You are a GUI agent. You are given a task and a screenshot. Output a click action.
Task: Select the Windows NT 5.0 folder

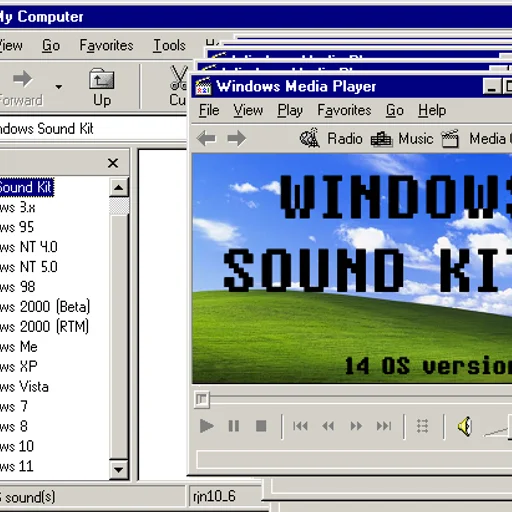click(x=29, y=267)
